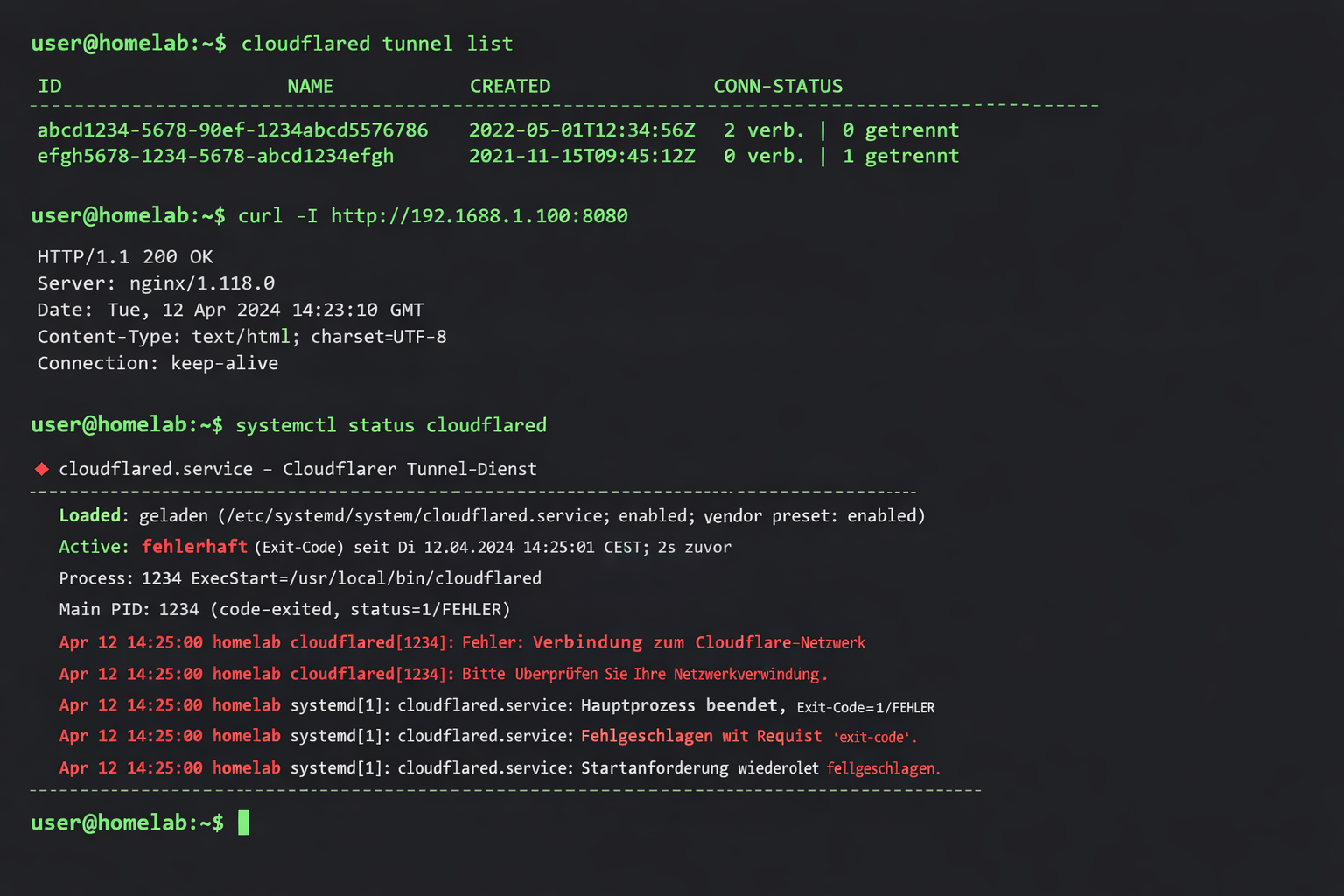
Task: Click the 'Main PID: 1234' line
Action: tap(284, 609)
